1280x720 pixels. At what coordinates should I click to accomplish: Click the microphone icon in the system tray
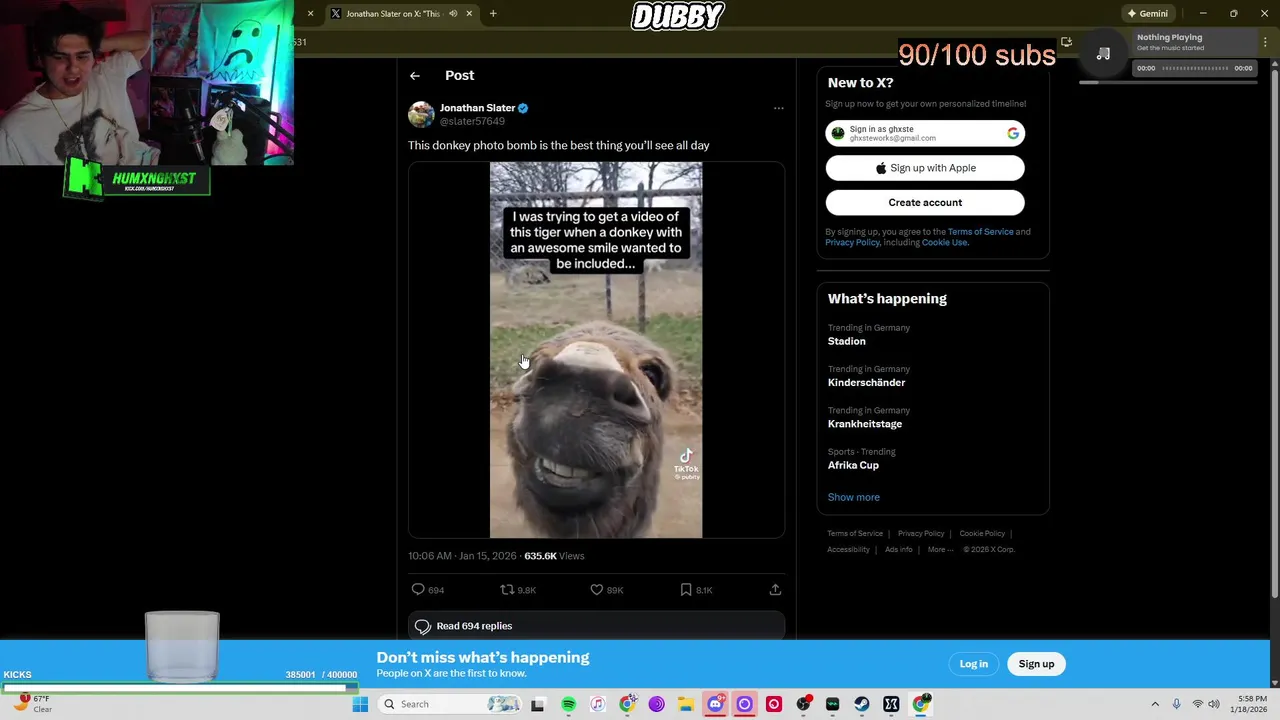[x=1176, y=704]
